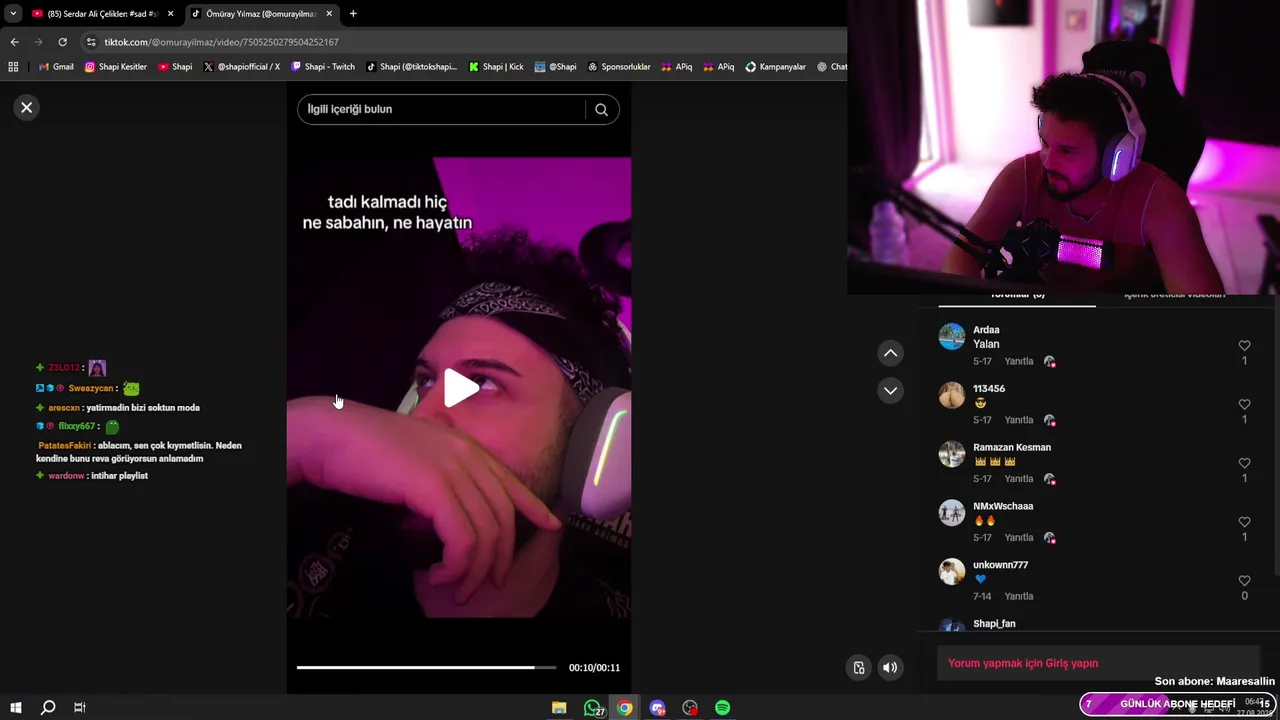The height and width of the screenshot is (720, 1280).
Task: Reload the TikTok page
Action: [x=62, y=42]
